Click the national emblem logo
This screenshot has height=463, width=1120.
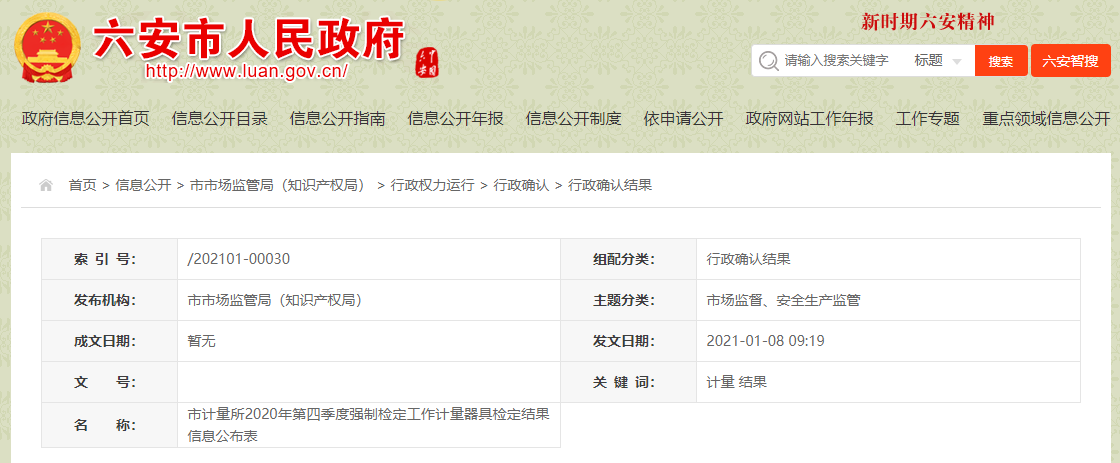tap(49, 48)
